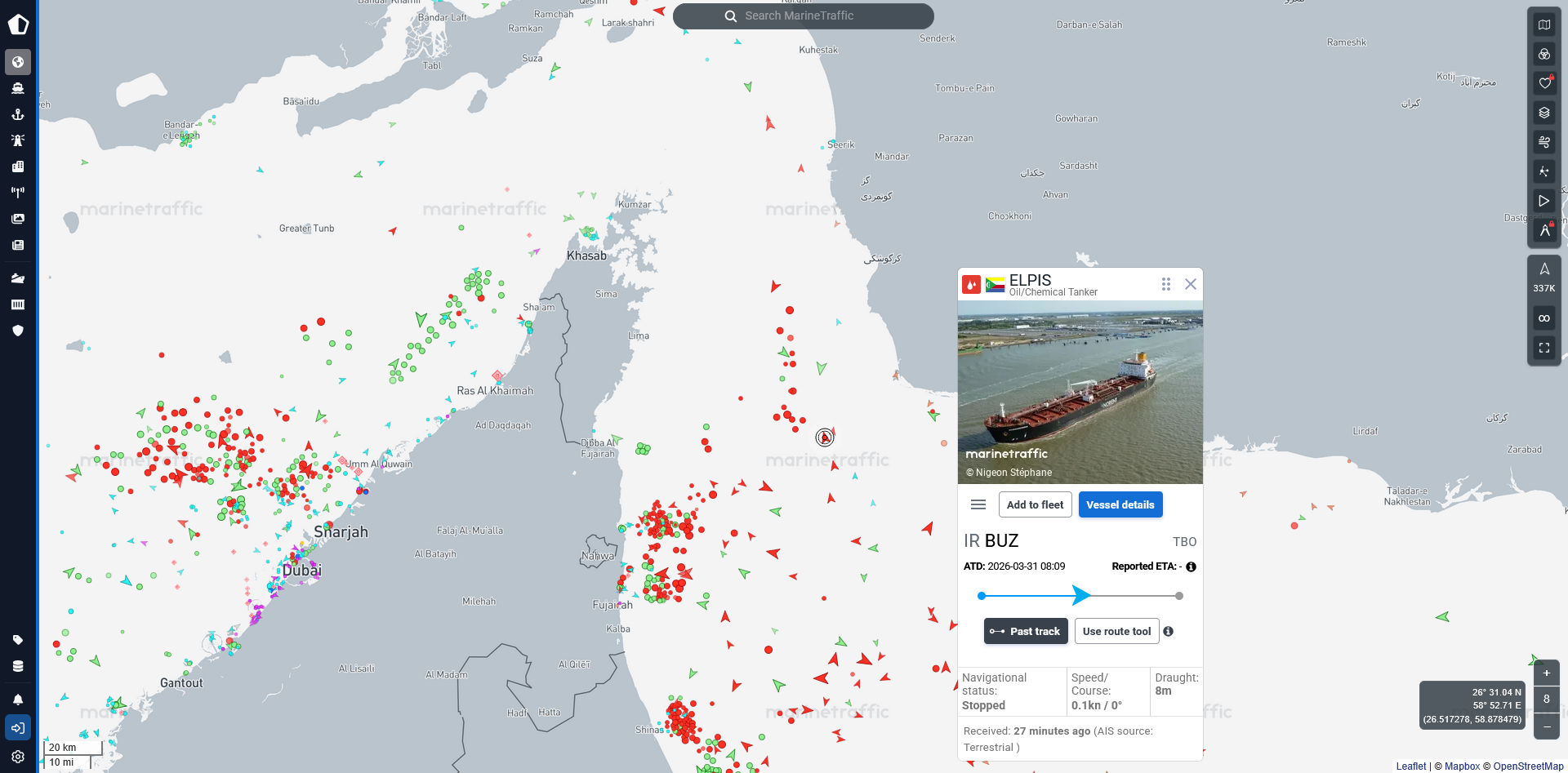The height and width of the screenshot is (773, 1568).
Task: Open the AIS stations antenna icon
Action: (18, 193)
